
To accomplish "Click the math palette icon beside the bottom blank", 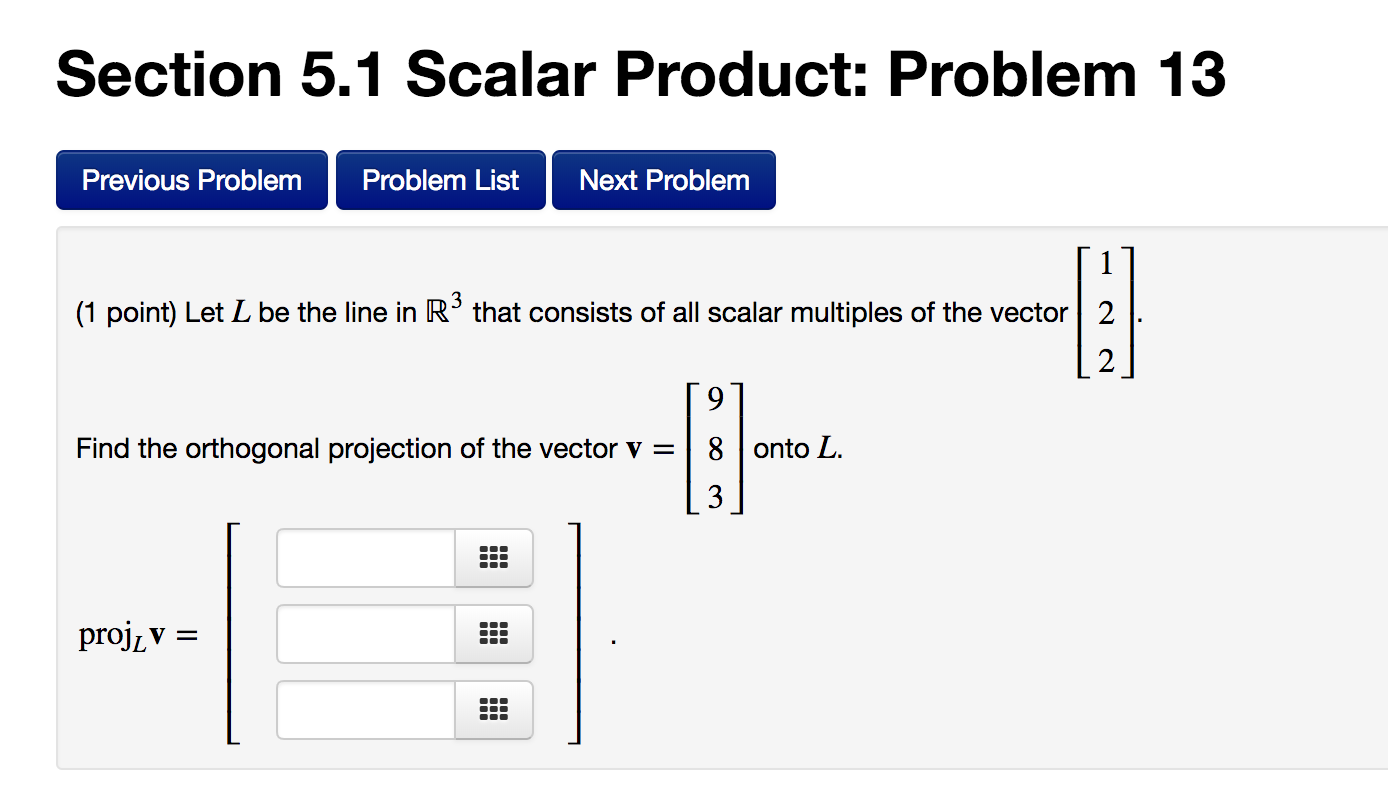I will coord(494,710).
